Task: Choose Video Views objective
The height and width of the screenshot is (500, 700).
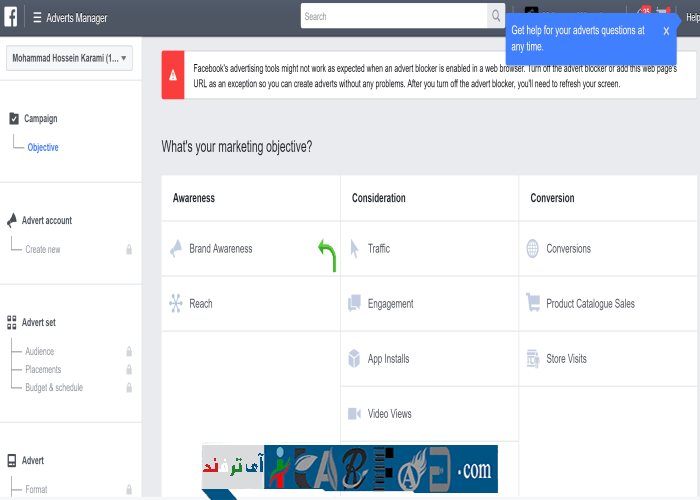Action: [x=429, y=414]
